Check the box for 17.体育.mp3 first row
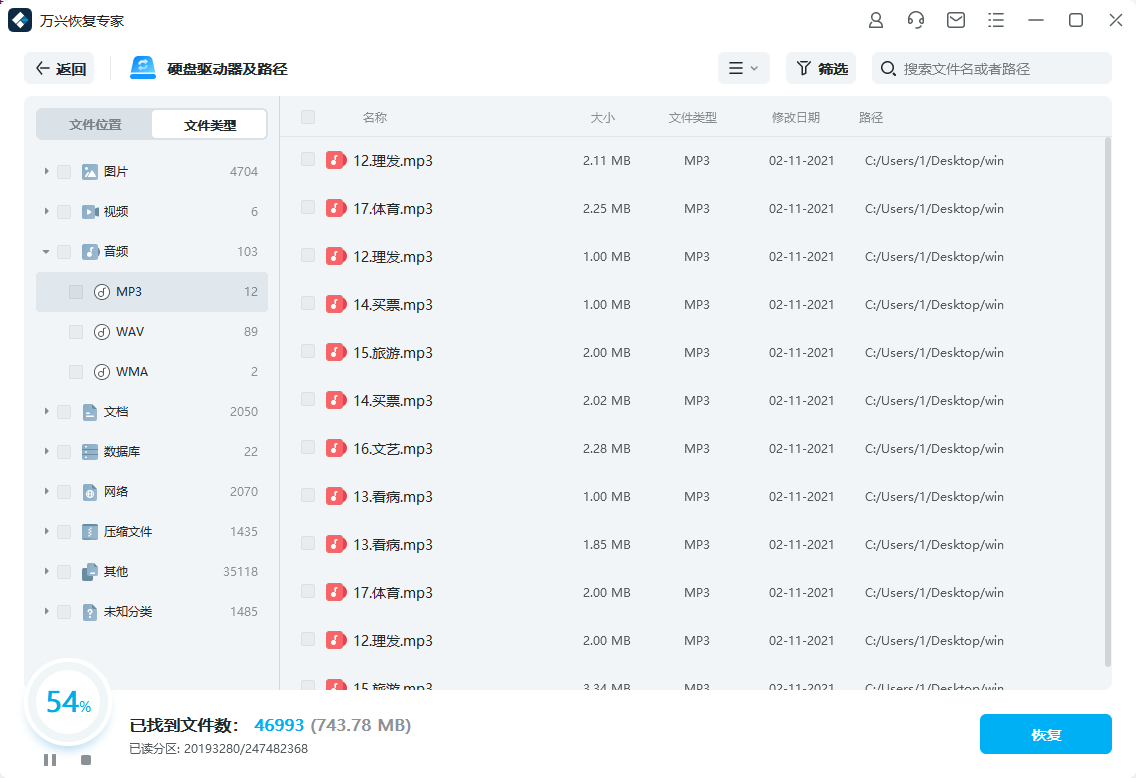Screen dimensions: 1136x778 coord(308,208)
